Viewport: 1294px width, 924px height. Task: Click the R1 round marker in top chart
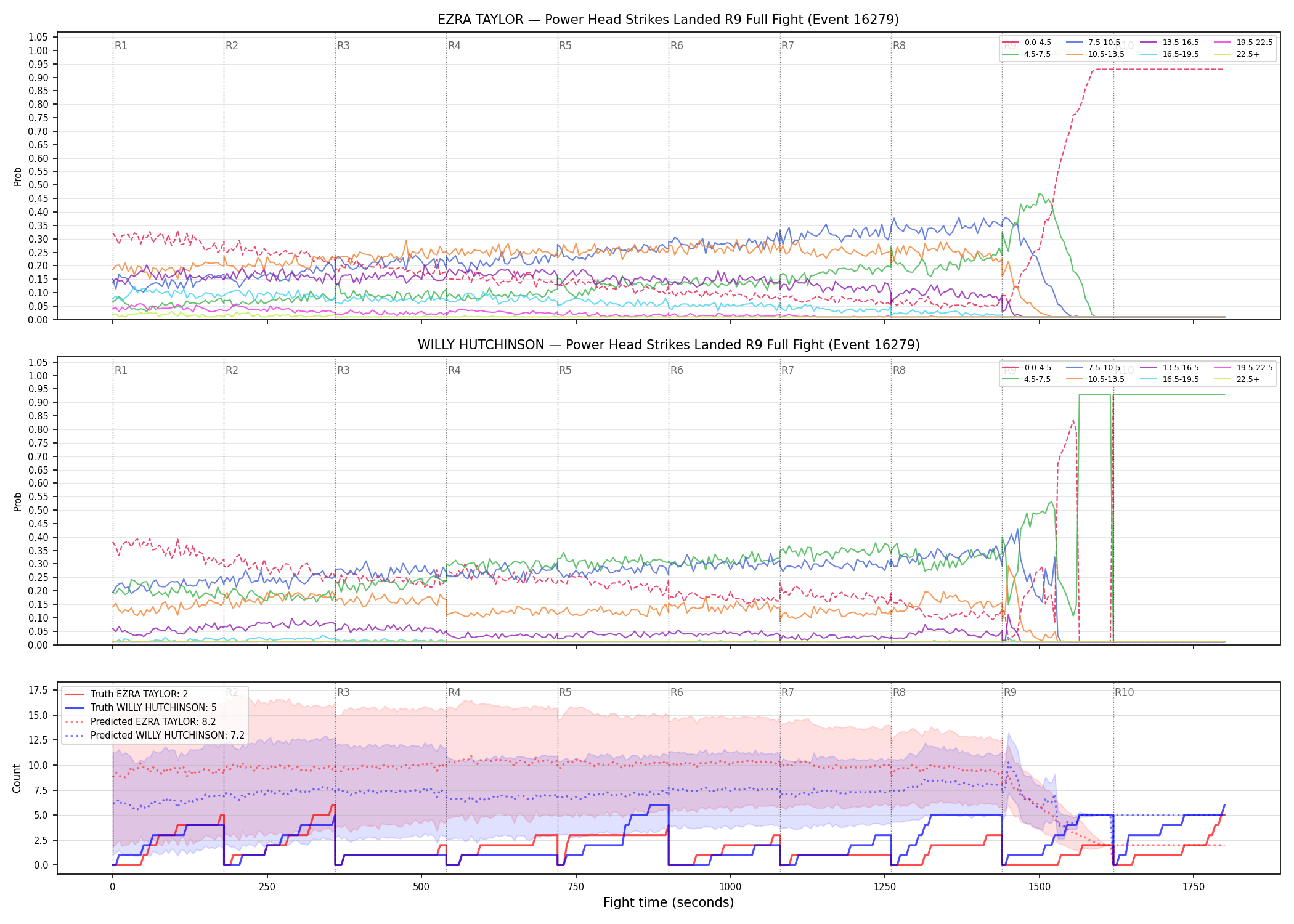(x=121, y=46)
